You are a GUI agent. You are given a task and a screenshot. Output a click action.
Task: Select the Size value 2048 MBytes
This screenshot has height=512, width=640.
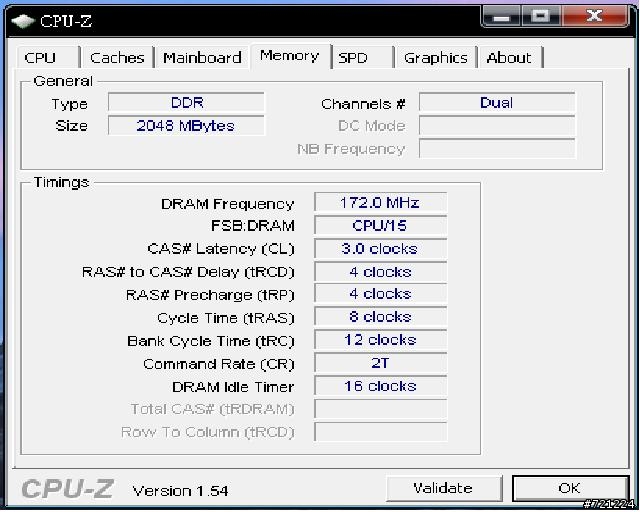pos(186,125)
